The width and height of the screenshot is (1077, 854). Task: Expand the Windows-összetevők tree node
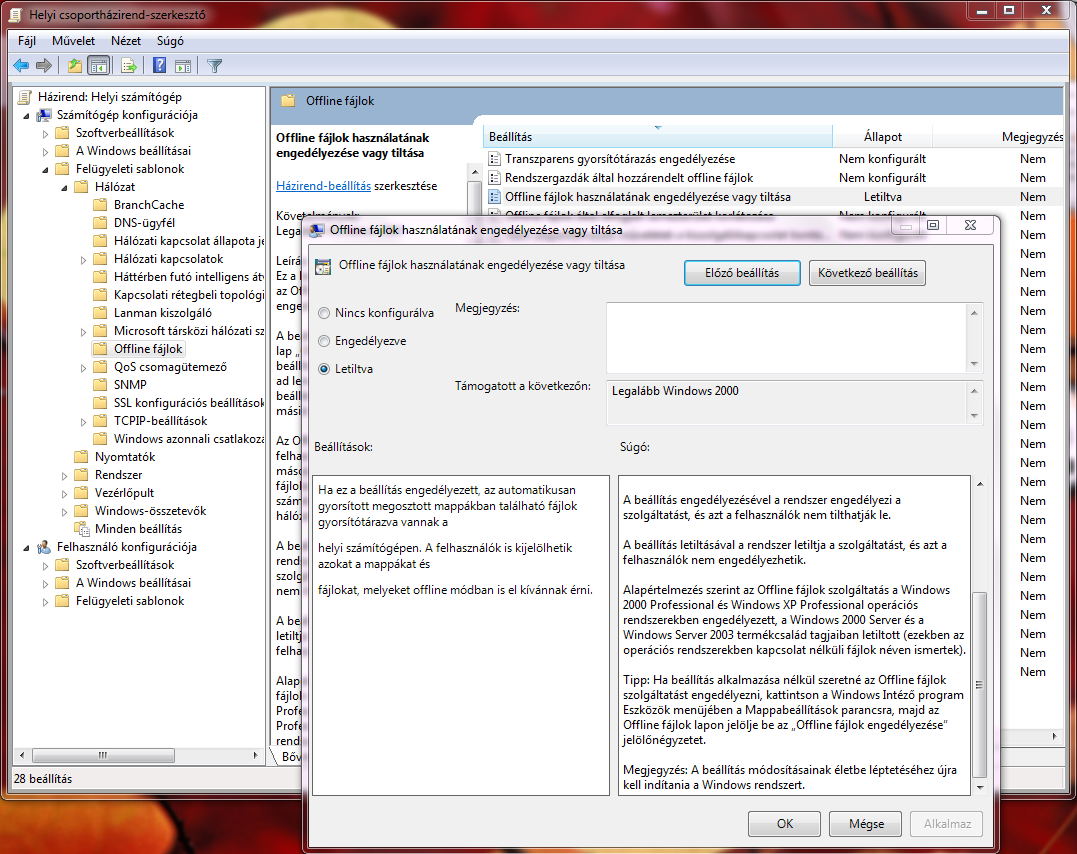pos(65,511)
